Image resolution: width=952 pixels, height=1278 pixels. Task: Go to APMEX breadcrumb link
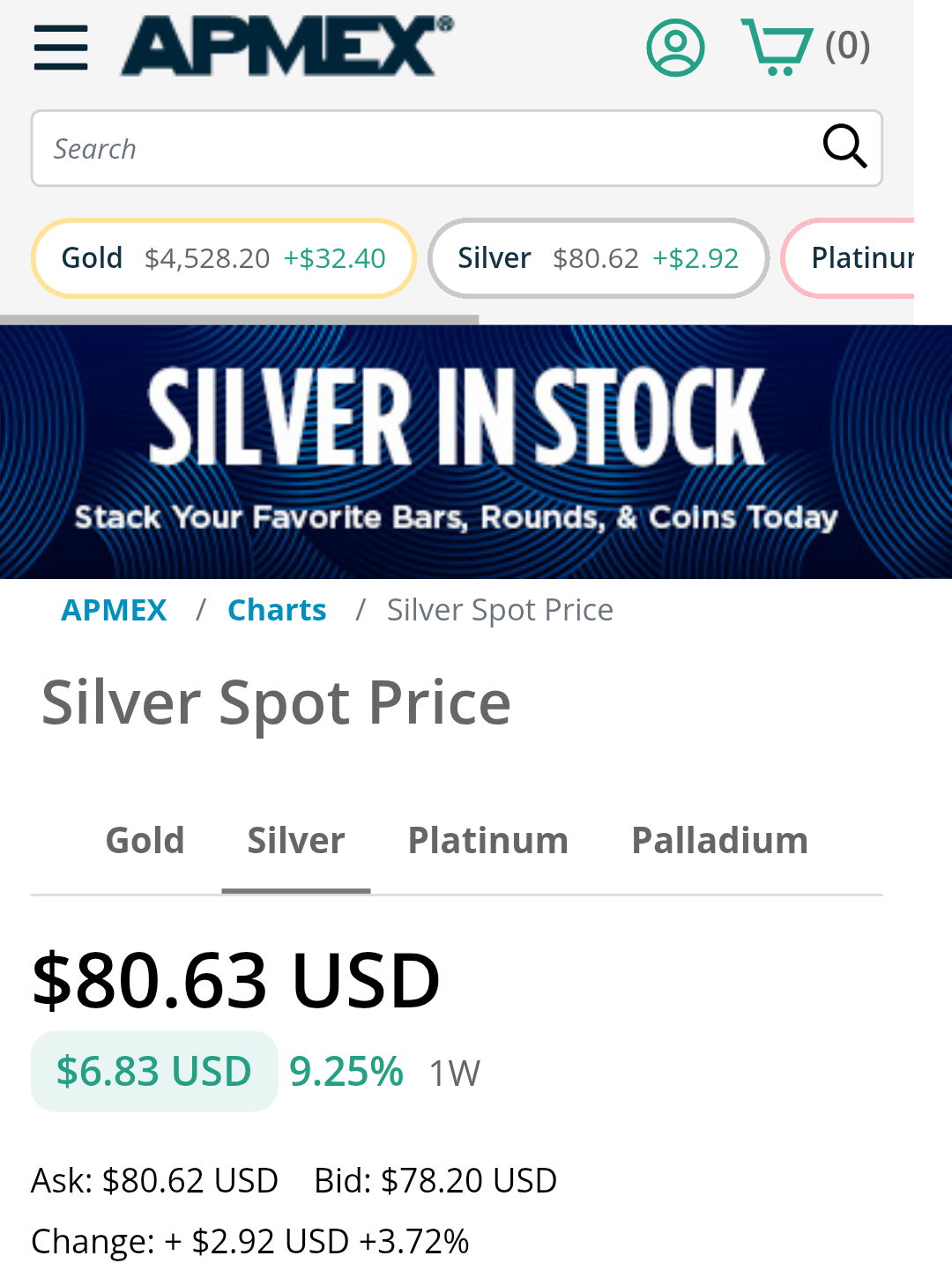(x=114, y=610)
